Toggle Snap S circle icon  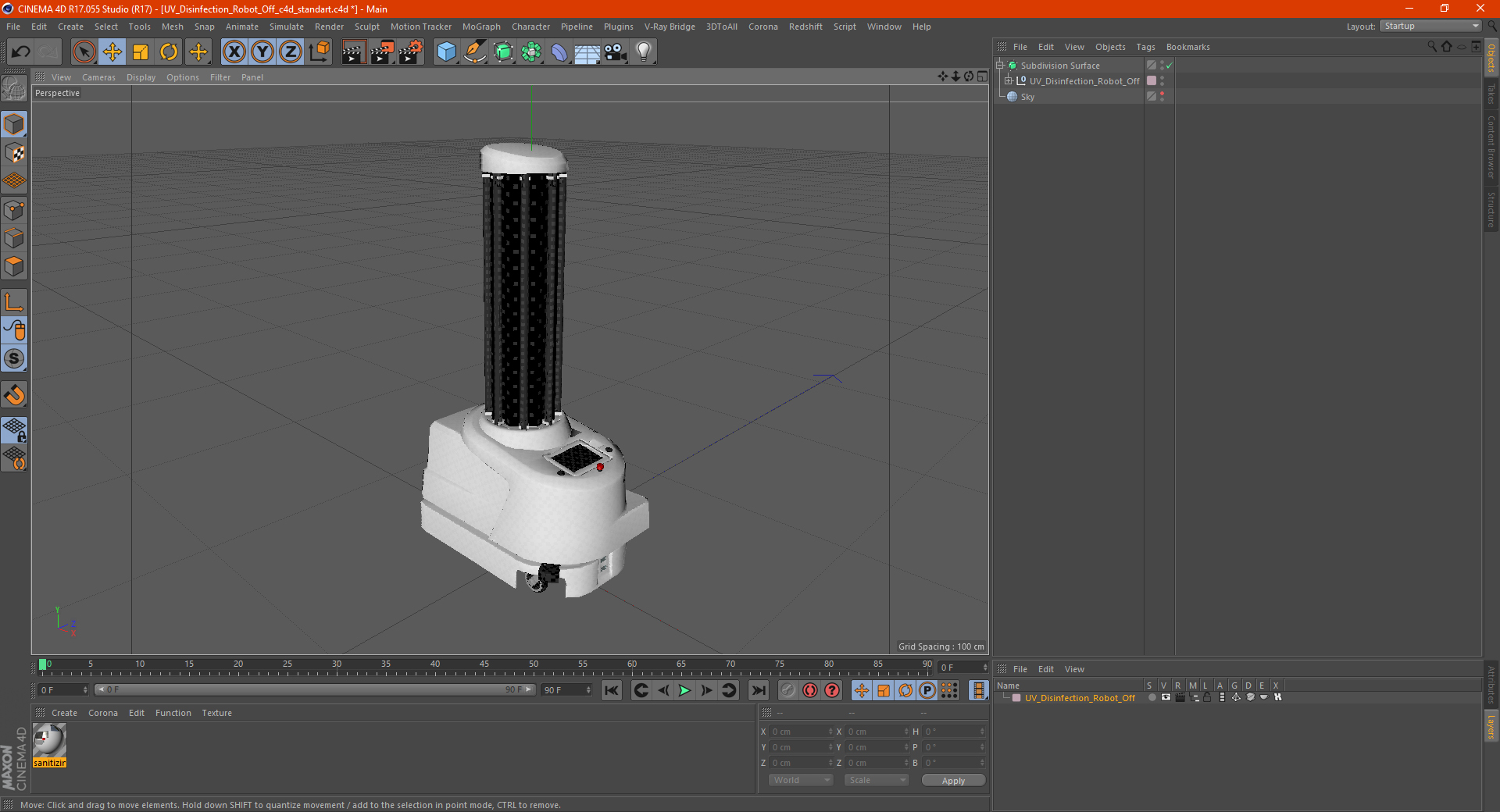(14, 358)
